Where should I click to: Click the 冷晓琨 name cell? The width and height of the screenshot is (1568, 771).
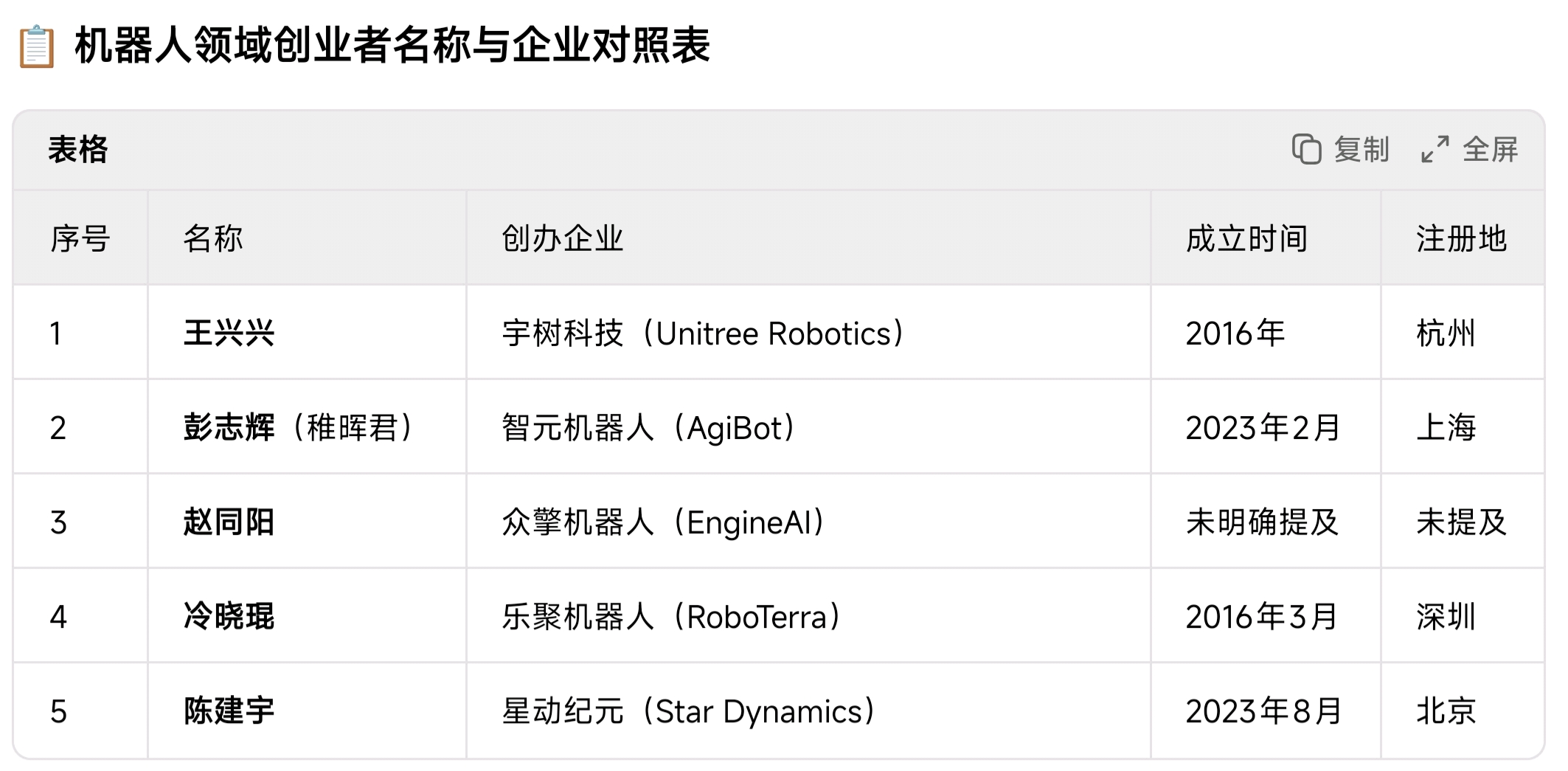(x=307, y=616)
